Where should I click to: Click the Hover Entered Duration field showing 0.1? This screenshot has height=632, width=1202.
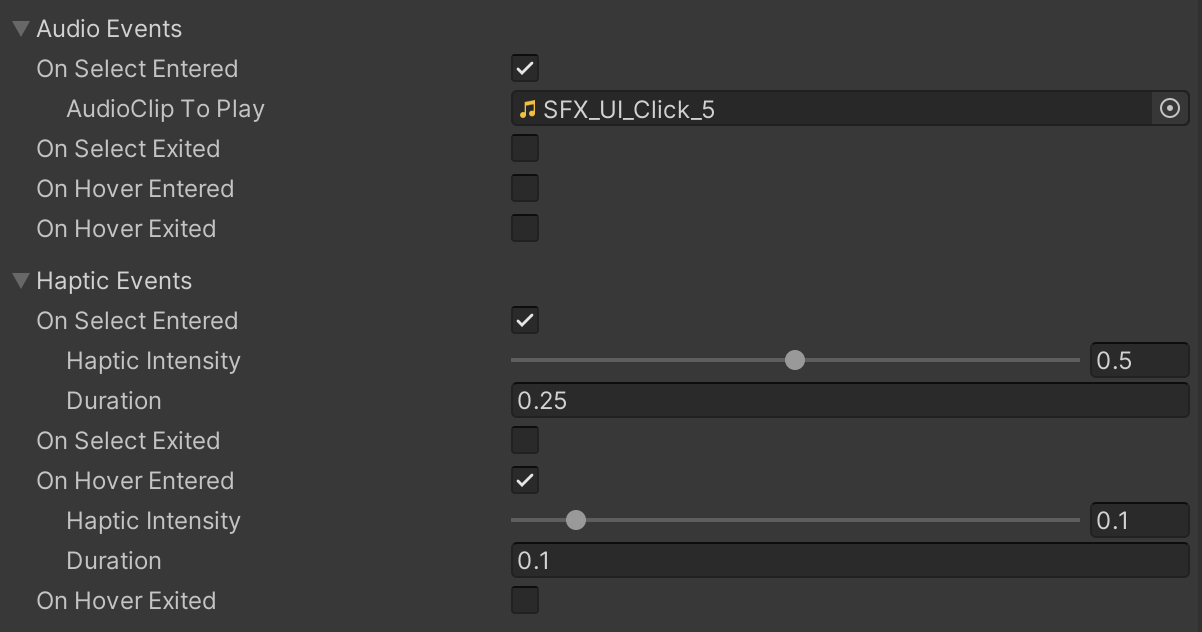pos(848,561)
